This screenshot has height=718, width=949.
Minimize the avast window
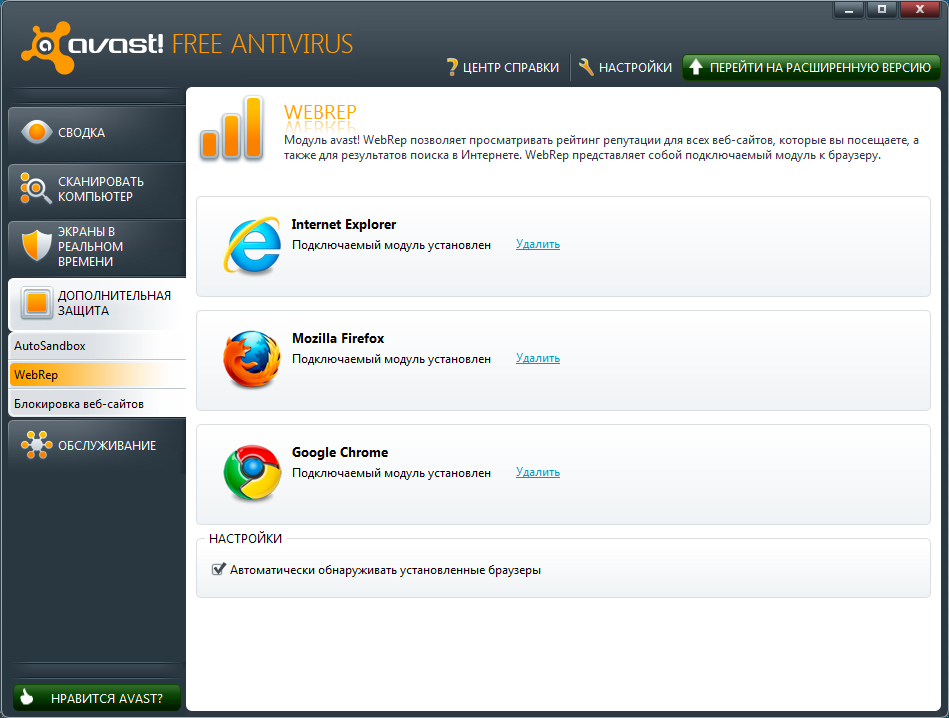click(x=849, y=10)
